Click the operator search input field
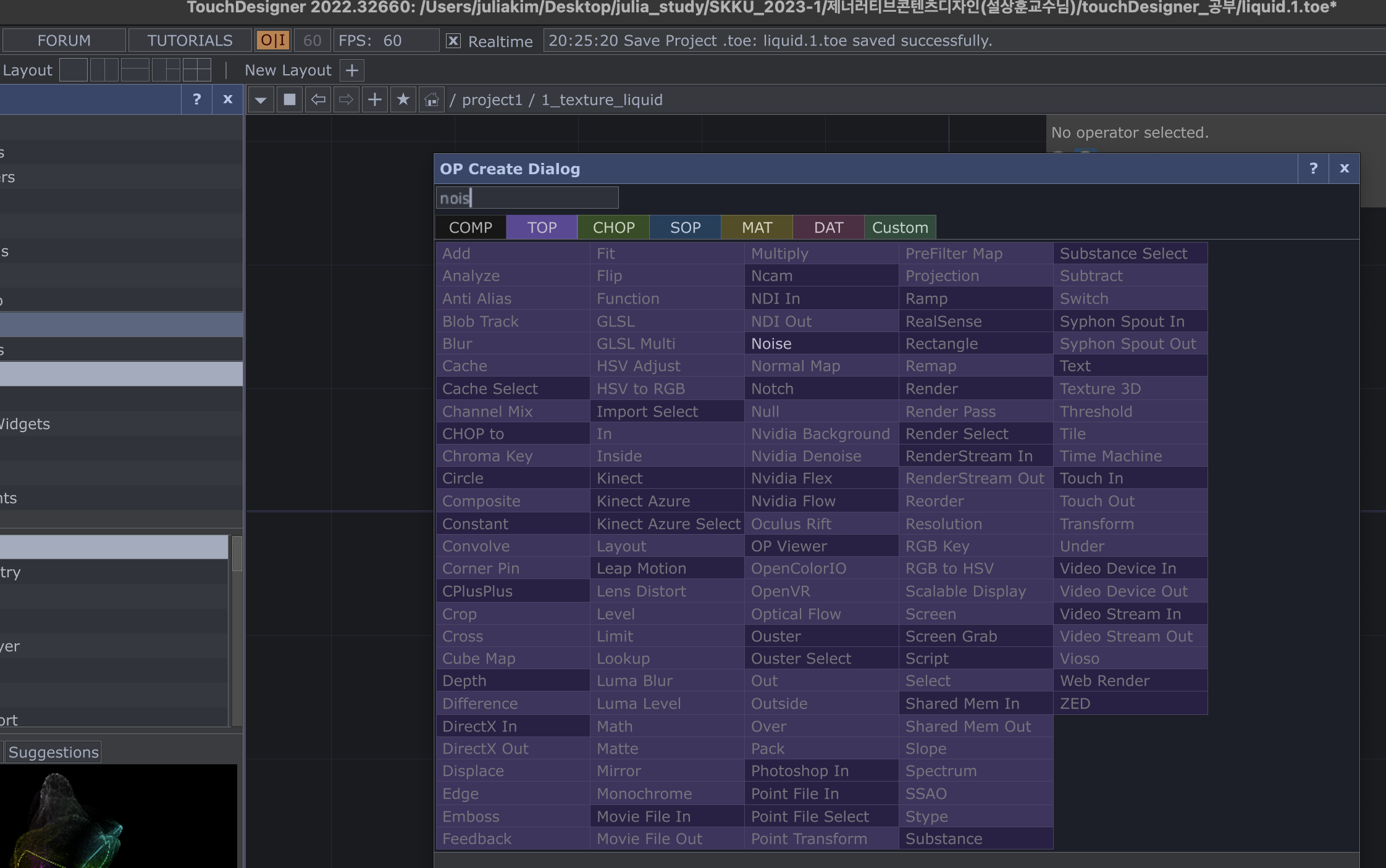 [527, 198]
